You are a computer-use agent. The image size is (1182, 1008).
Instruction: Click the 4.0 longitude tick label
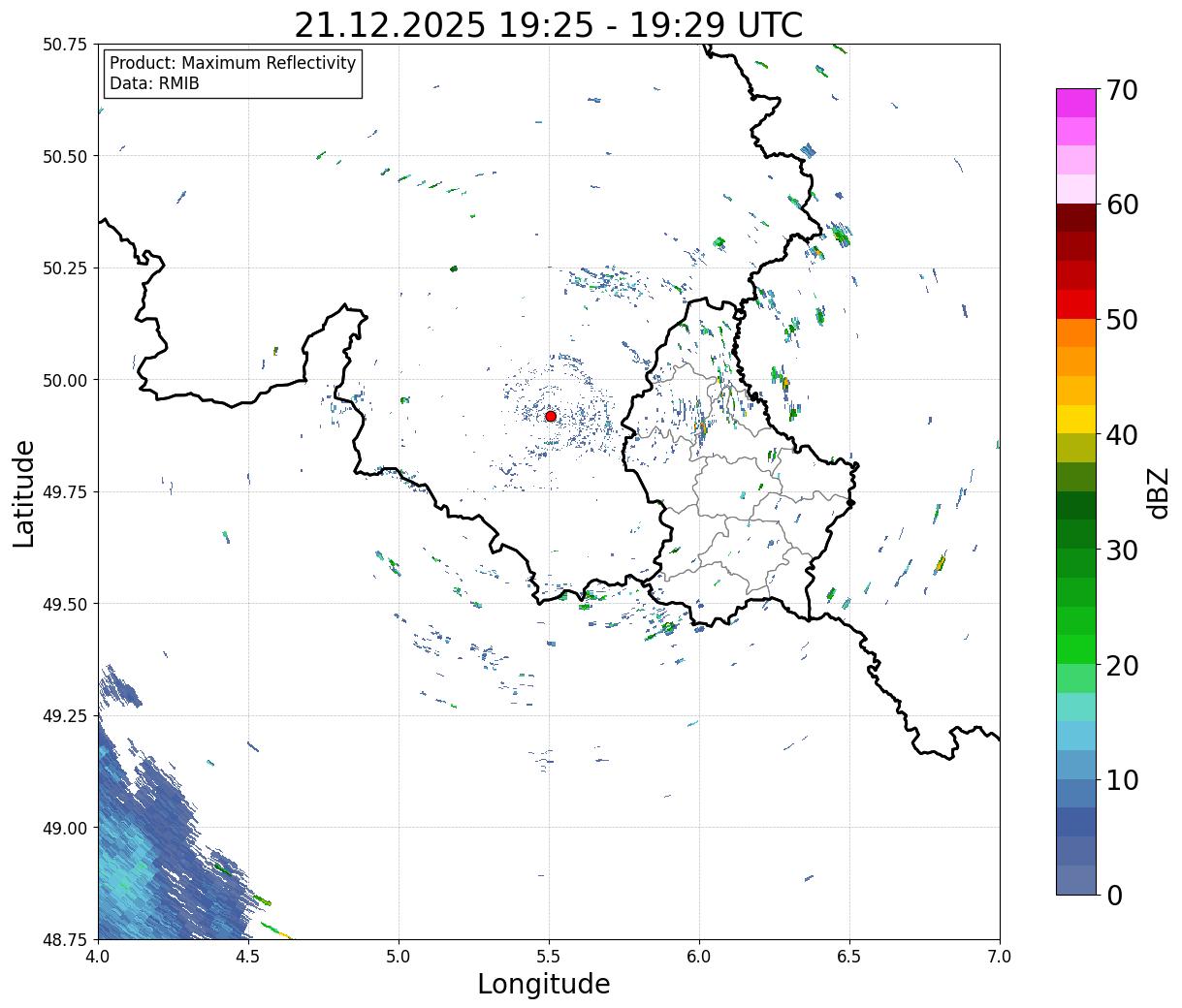click(x=98, y=956)
